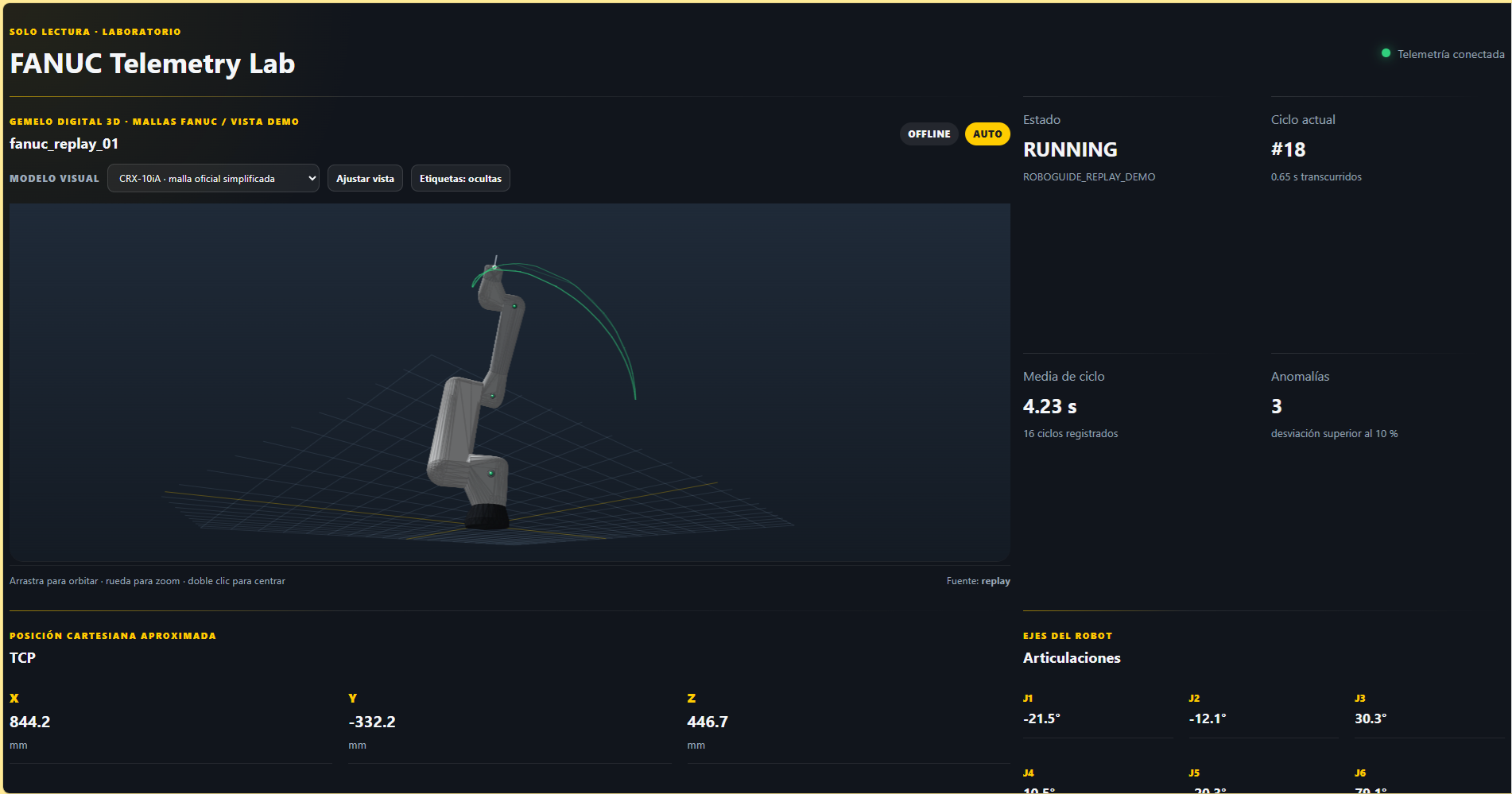Click the TCP Z value 446.7
1512x794 pixels.
(708, 722)
